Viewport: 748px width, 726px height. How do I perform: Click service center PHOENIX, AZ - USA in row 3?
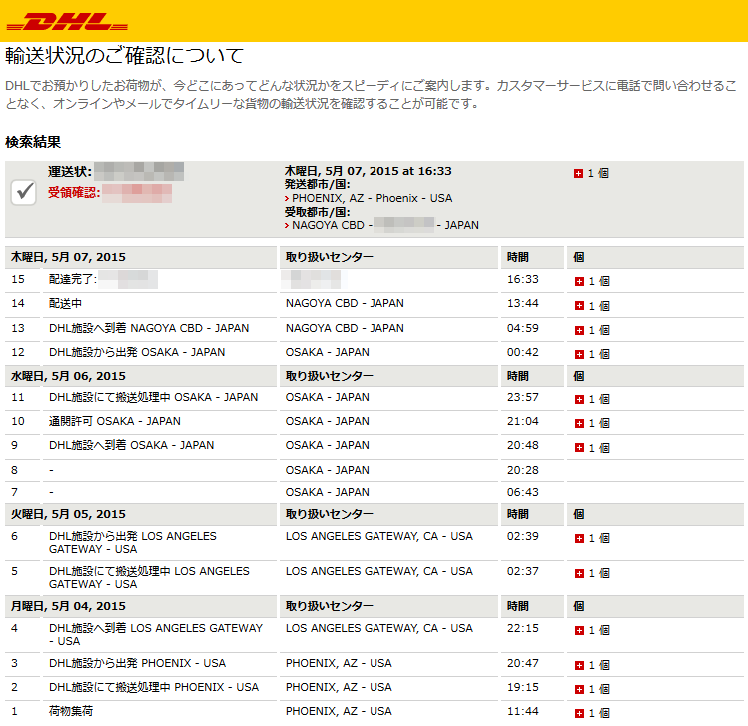click(339, 664)
